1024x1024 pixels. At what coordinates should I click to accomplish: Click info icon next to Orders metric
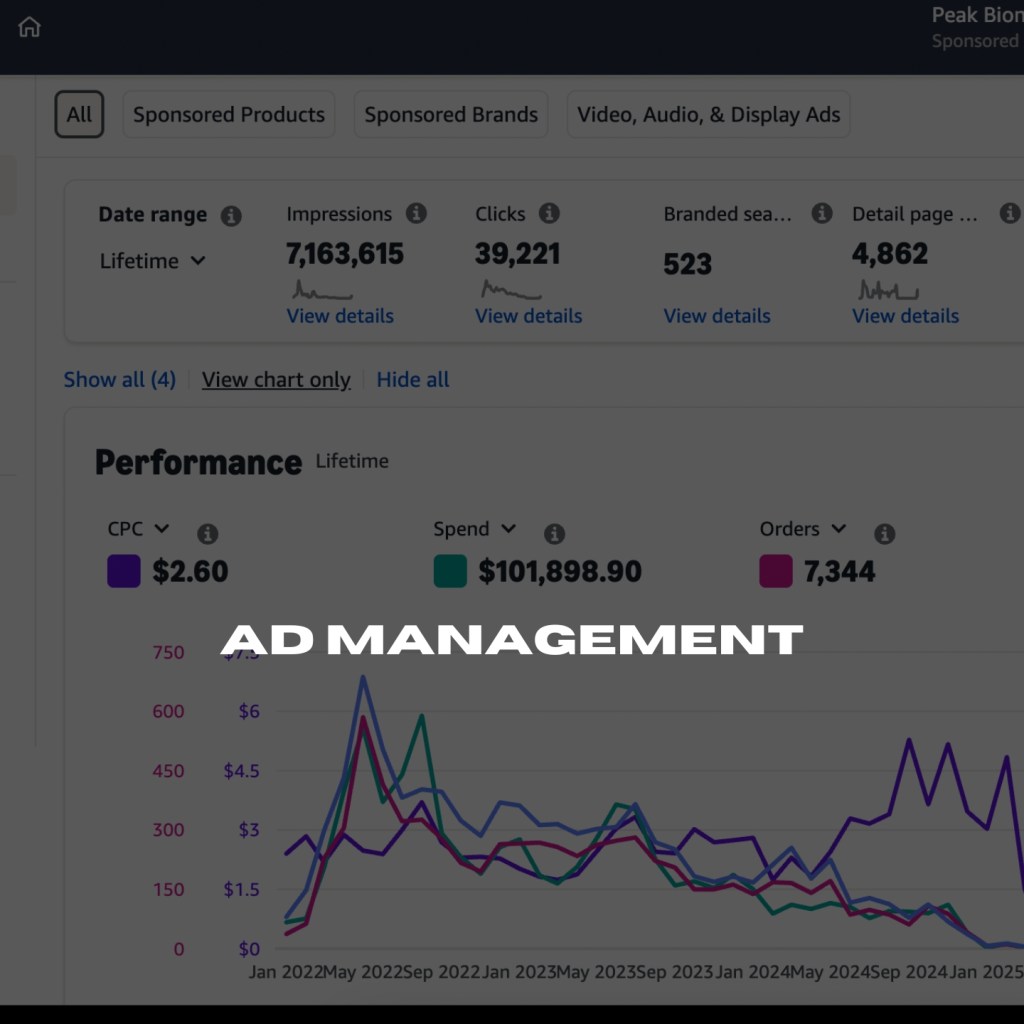[x=885, y=534]
